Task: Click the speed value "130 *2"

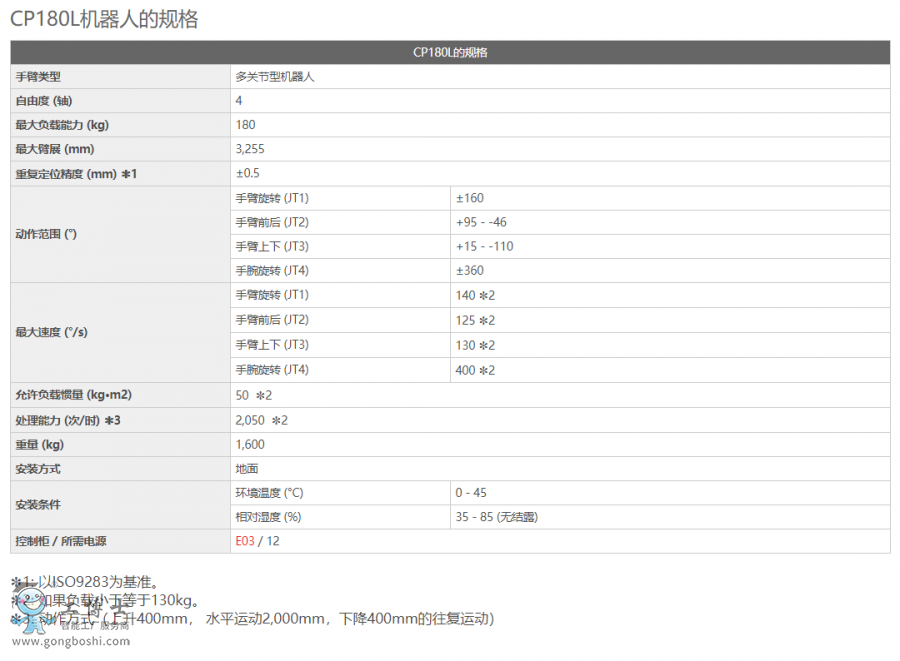Action: pyautogui.click(x=475, y=345)
